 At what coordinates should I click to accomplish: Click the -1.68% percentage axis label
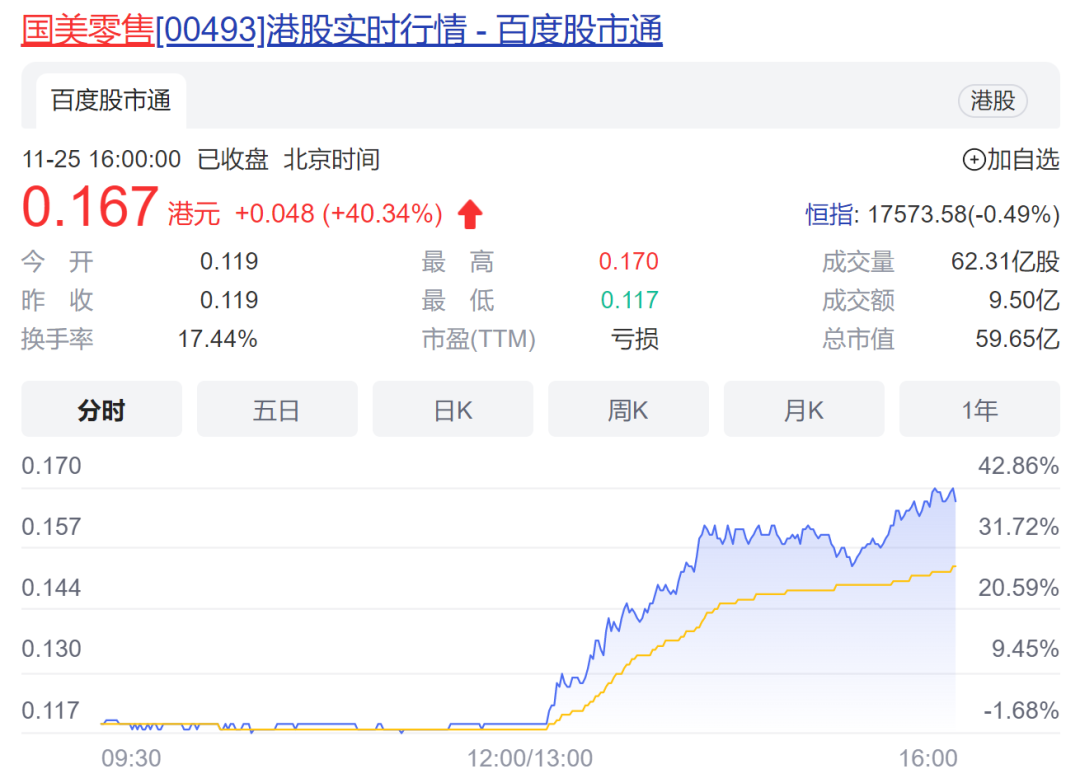click(x=1021, y=711)
